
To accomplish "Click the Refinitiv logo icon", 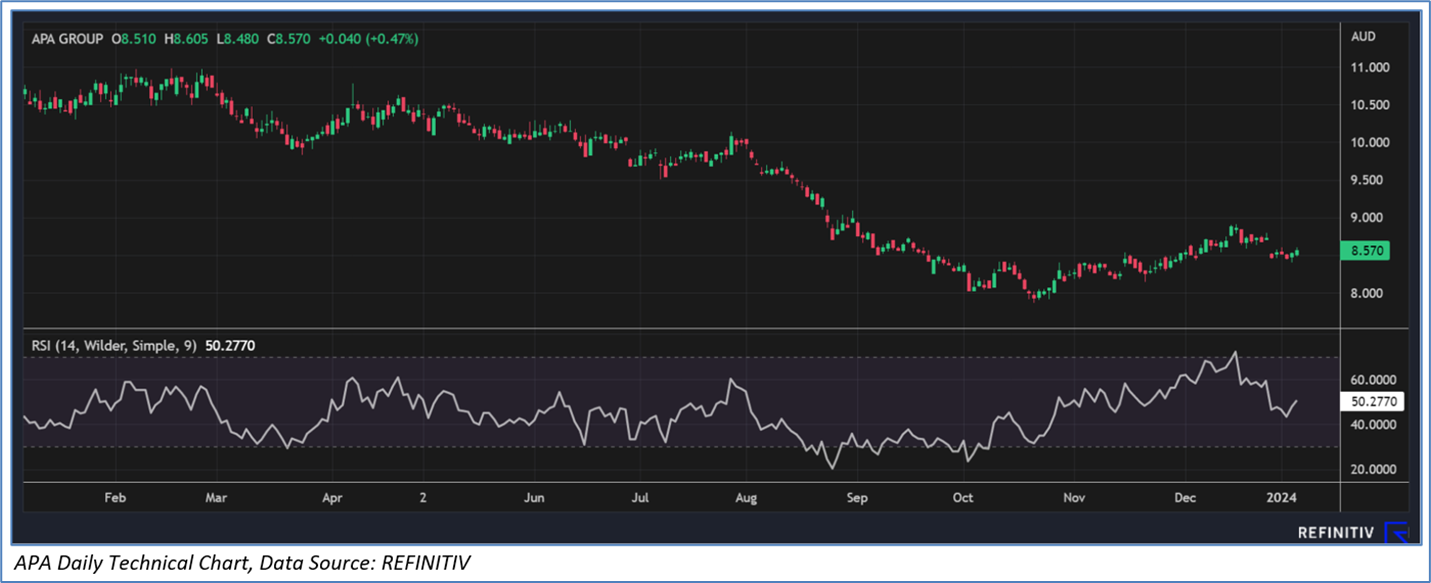I will pos(1397,533).
